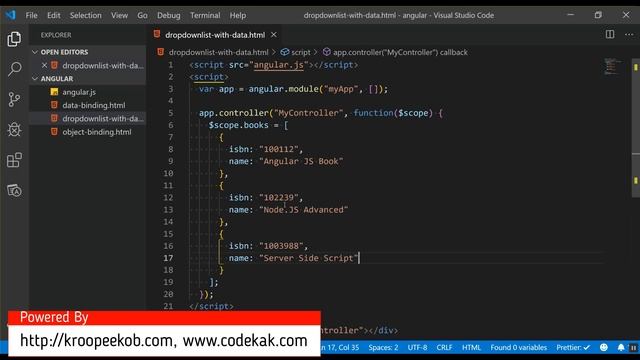Screen dimensions: 640x360
Task: Click the editor minimap
Action: point(612,67)
